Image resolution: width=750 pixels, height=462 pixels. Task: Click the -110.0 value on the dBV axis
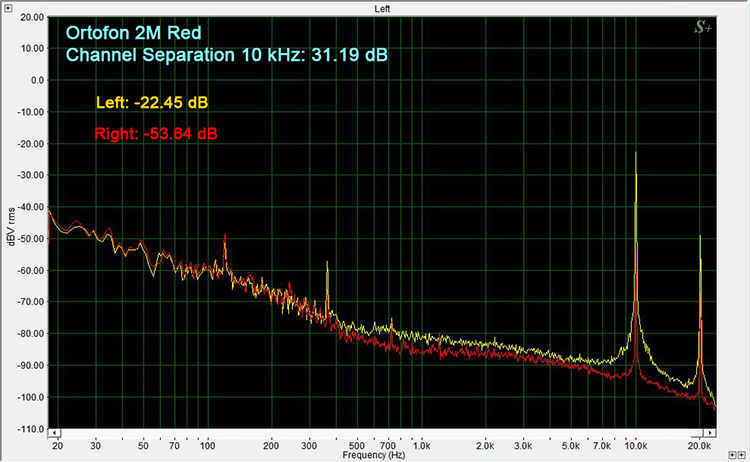pyautogui.click(x=30, y=429)
